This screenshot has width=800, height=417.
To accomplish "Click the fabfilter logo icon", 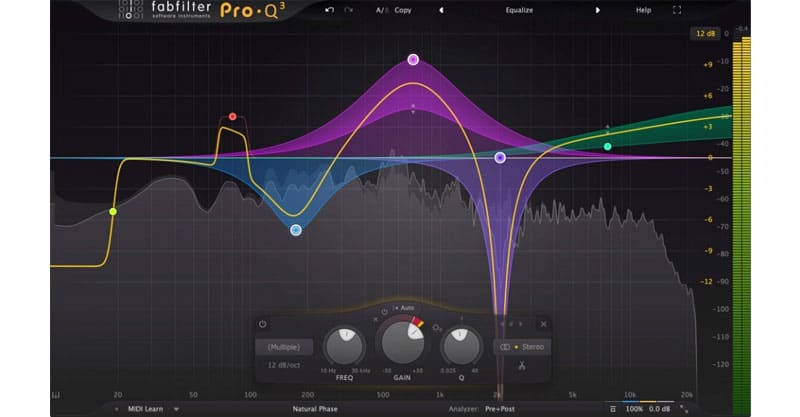I will click(x=131, y=9).
